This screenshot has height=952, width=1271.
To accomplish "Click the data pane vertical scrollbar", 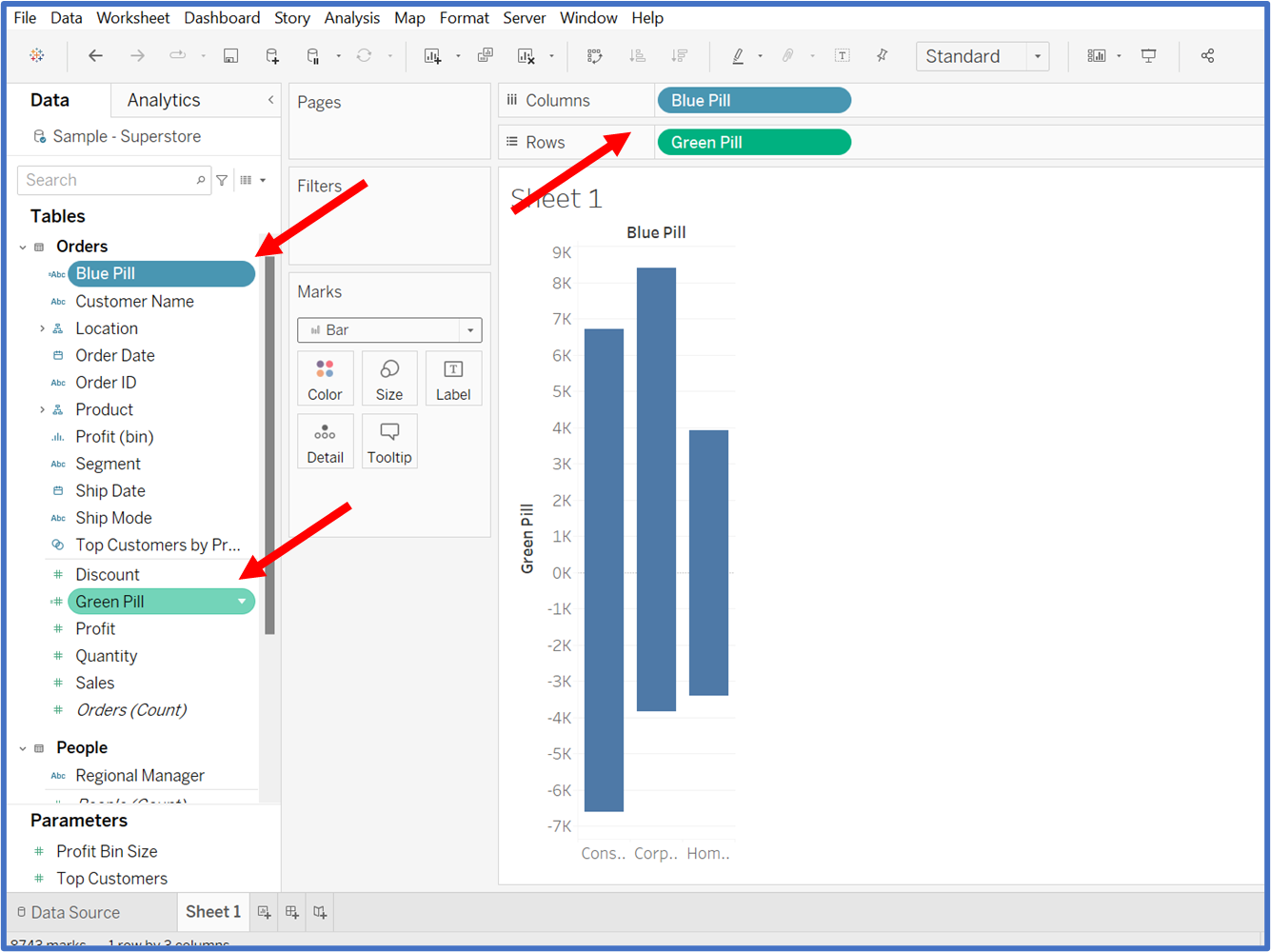I will [x=269, y=445].
